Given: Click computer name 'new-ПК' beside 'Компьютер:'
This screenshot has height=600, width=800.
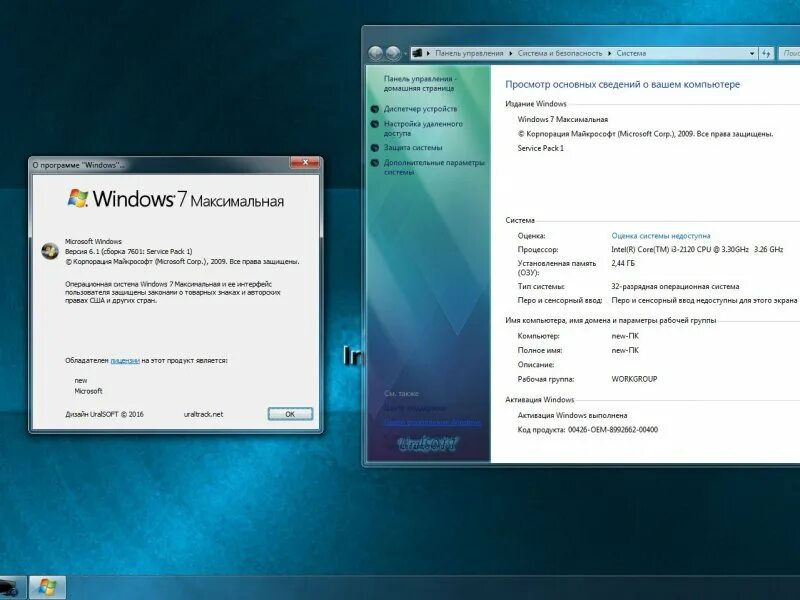Looking at the screenshot, I should pyautogui.click(x=625, y=336).
